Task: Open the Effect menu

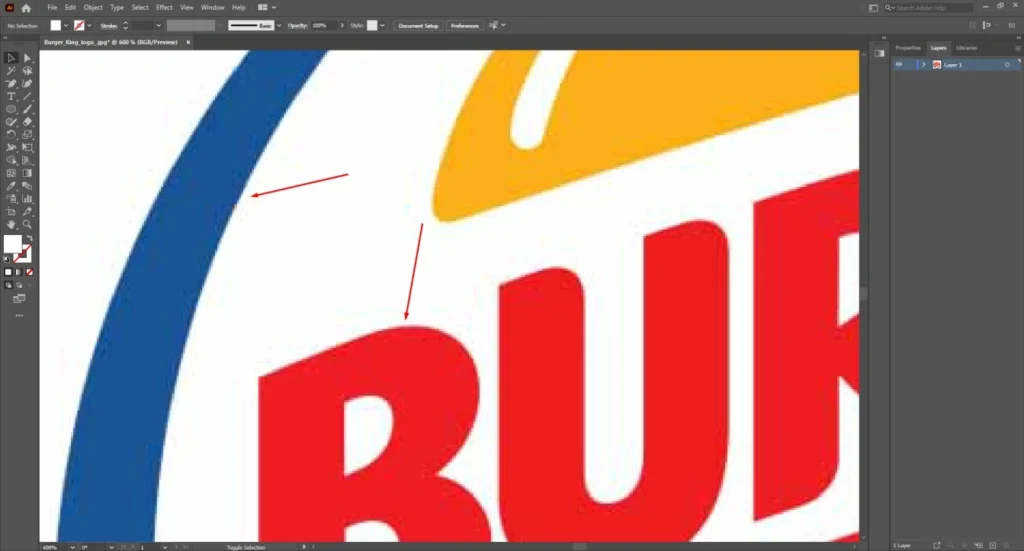Action: (164, 7)
